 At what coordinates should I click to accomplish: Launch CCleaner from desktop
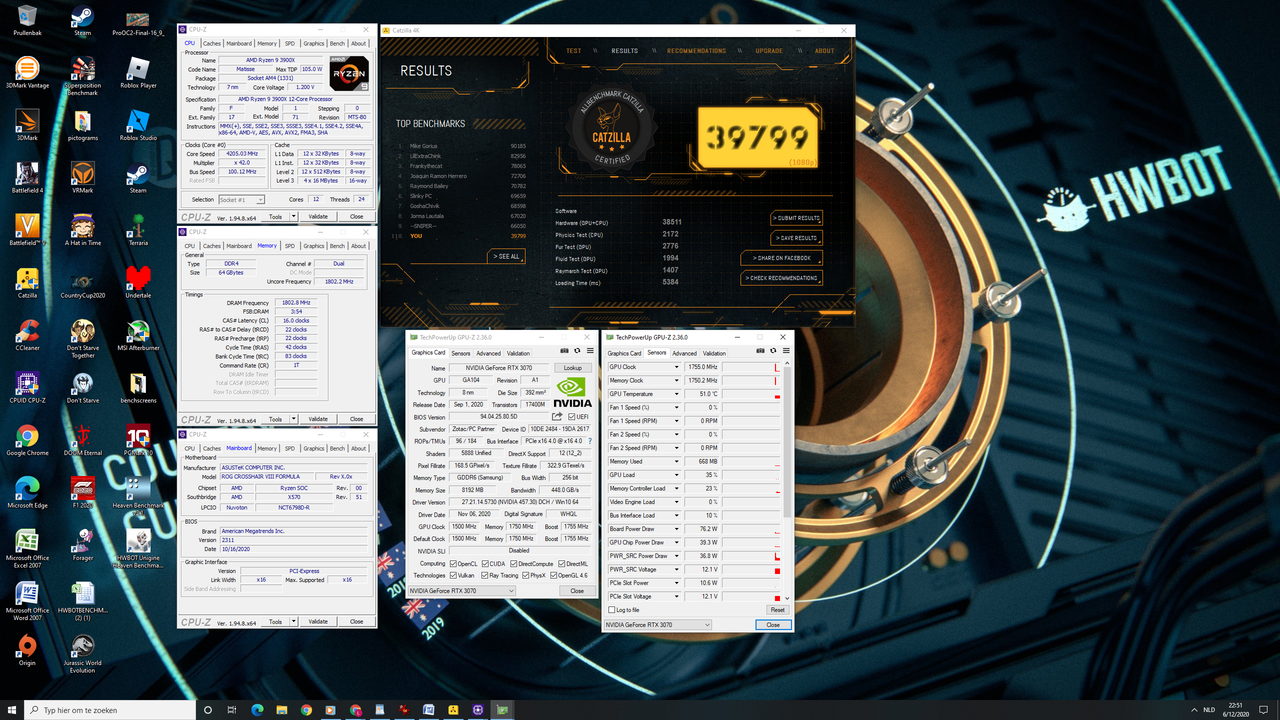[27, 336]
